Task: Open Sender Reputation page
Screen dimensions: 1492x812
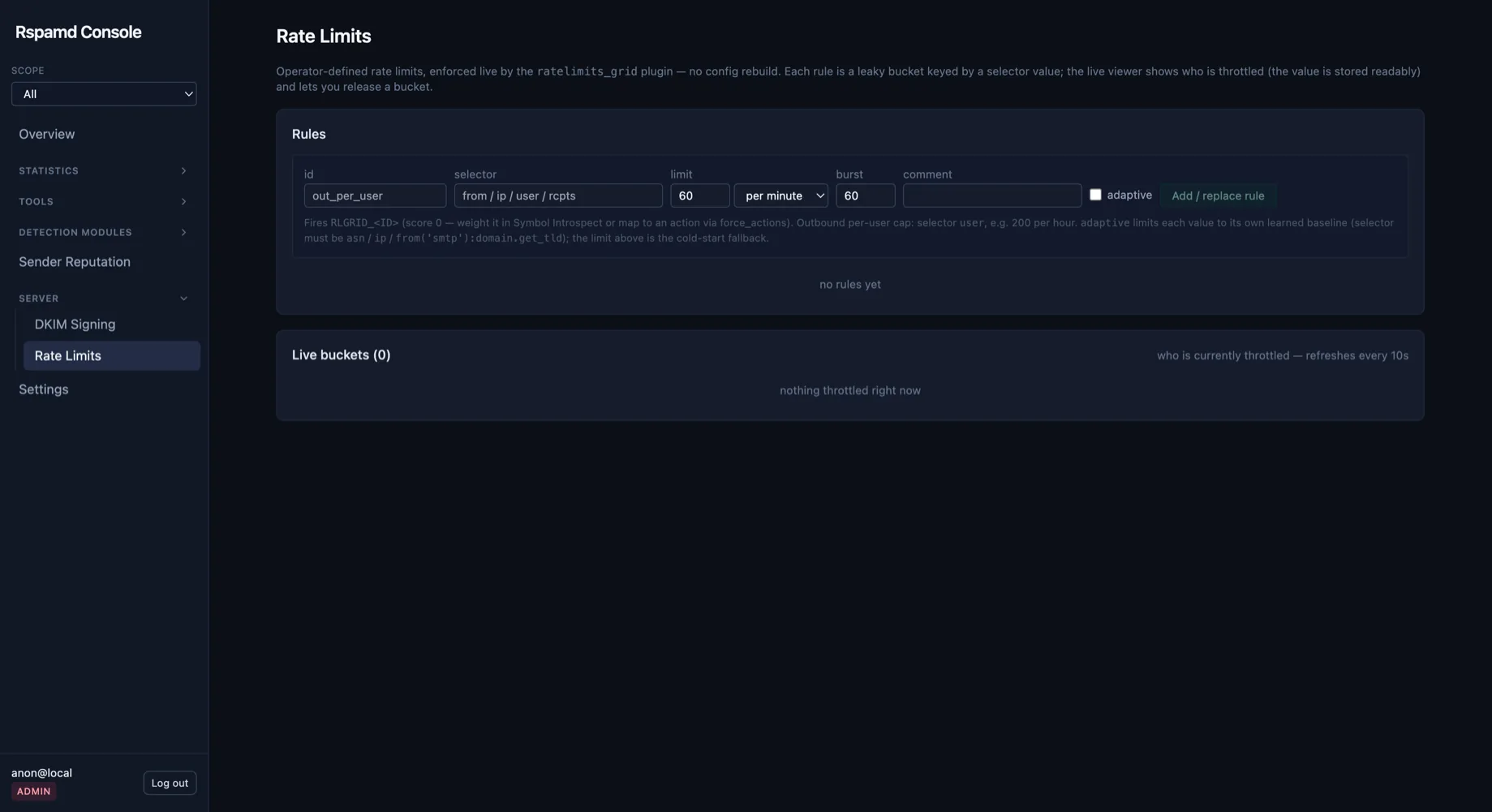Action: (75, 262)
